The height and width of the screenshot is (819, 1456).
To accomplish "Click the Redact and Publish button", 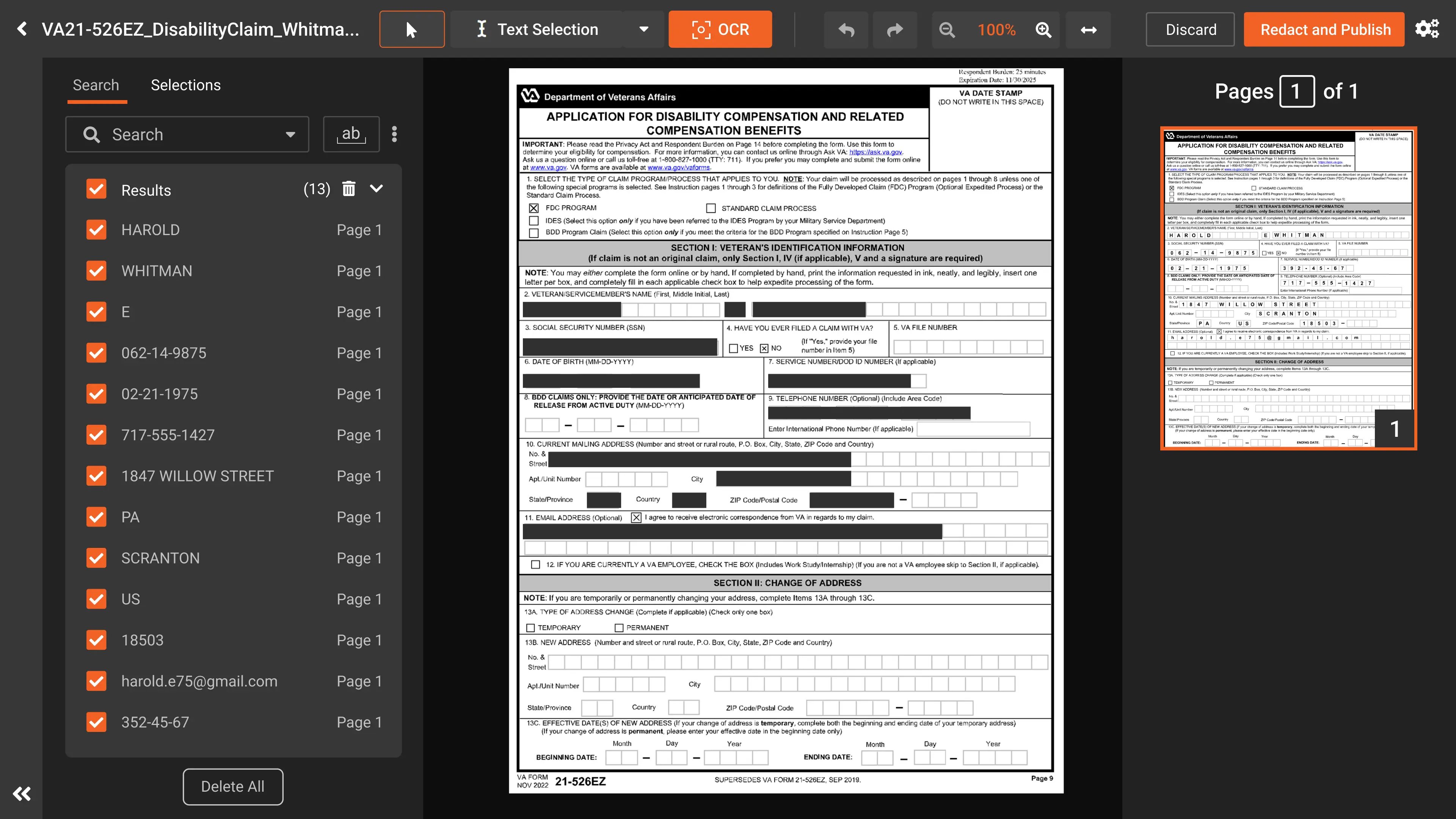I will [1324, 30].
